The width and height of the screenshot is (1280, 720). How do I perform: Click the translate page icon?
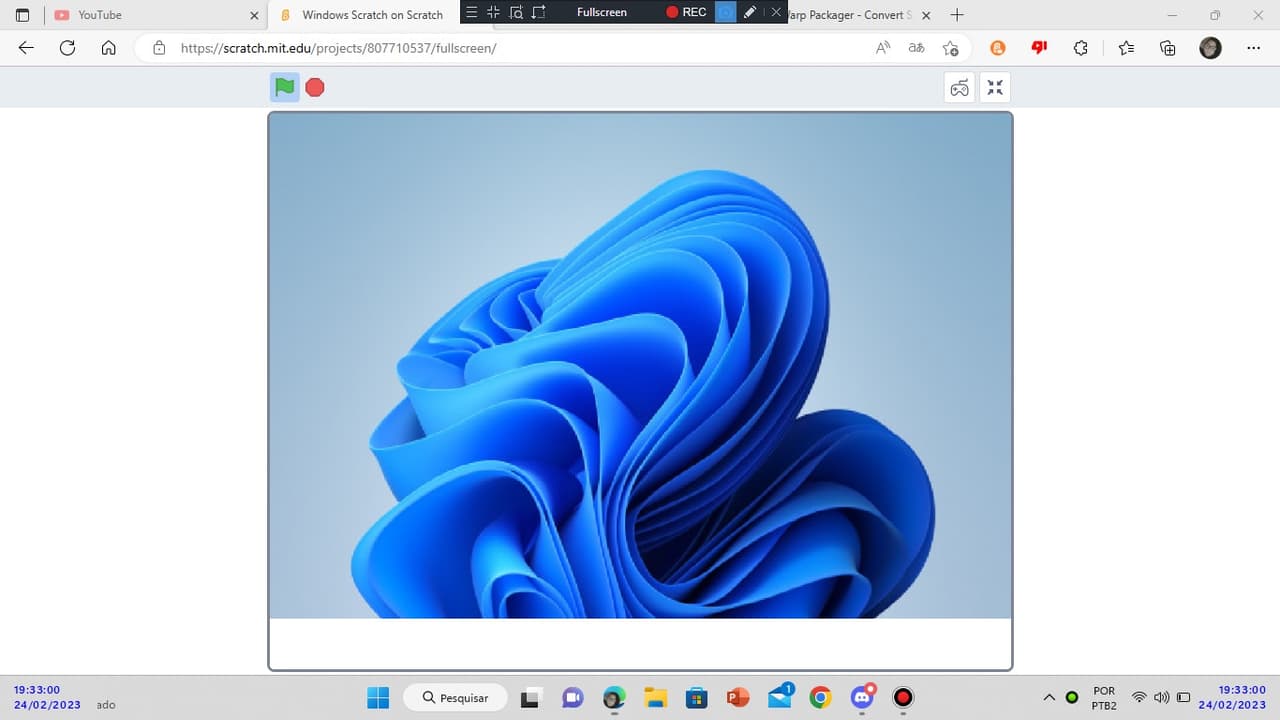point(916,48)
